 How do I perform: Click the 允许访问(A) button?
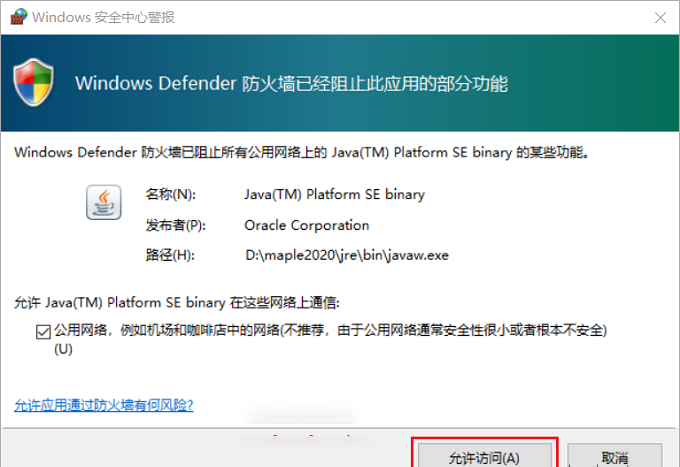click(484, 457)
